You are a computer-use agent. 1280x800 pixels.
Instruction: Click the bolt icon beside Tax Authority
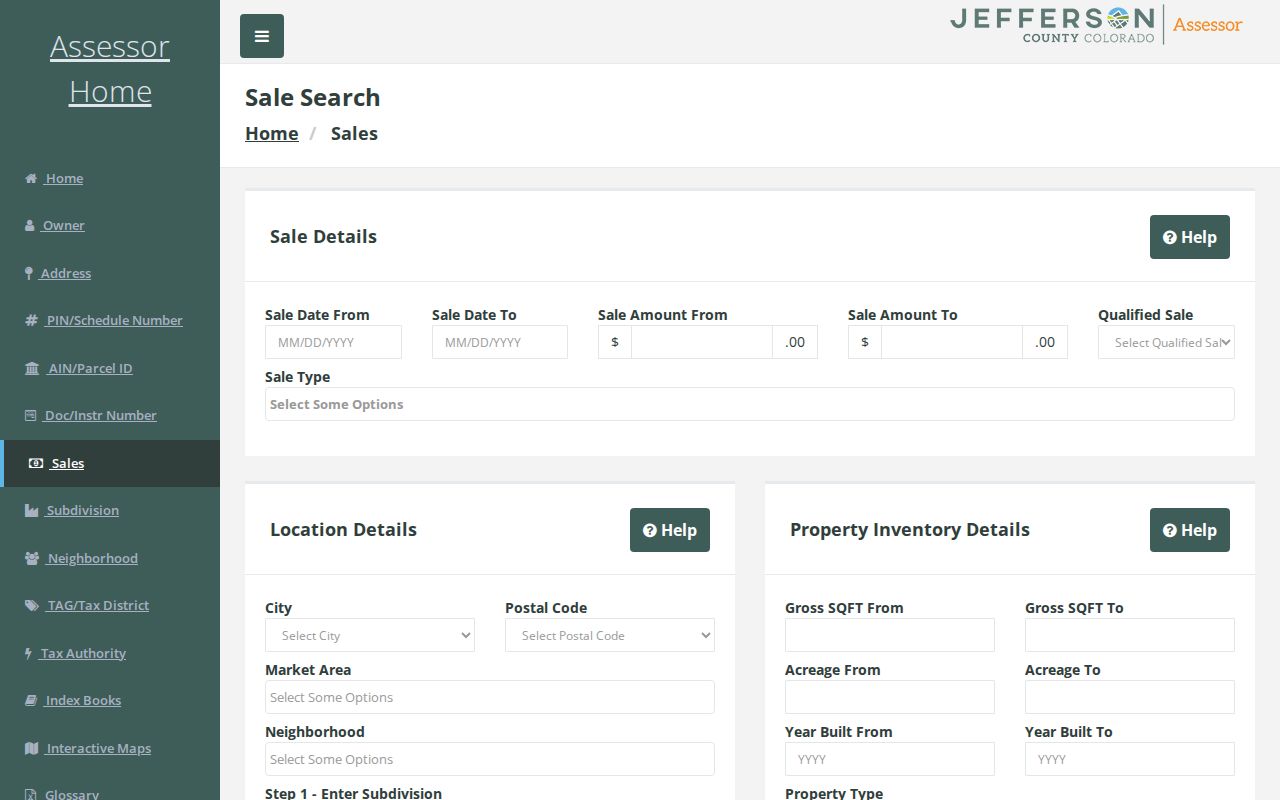[28, 653]
